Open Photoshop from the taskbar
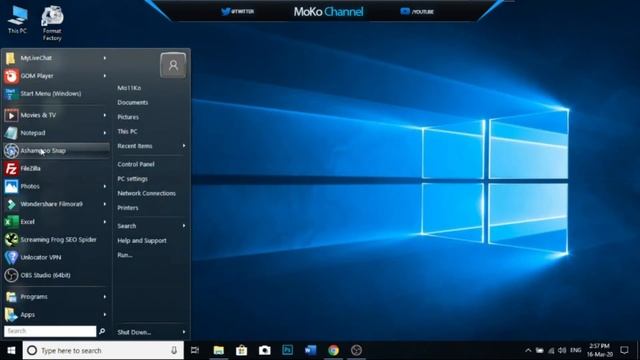Image resolution: width=640 pixels, height=360 pixels. [x=287, y=350]
